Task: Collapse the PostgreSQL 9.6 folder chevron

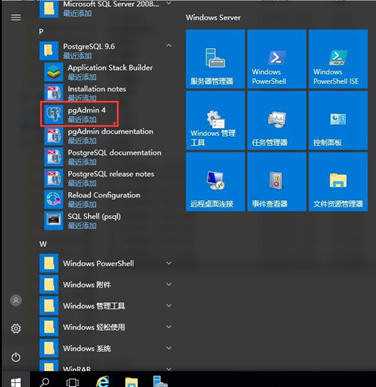Action: pos(169,46)
